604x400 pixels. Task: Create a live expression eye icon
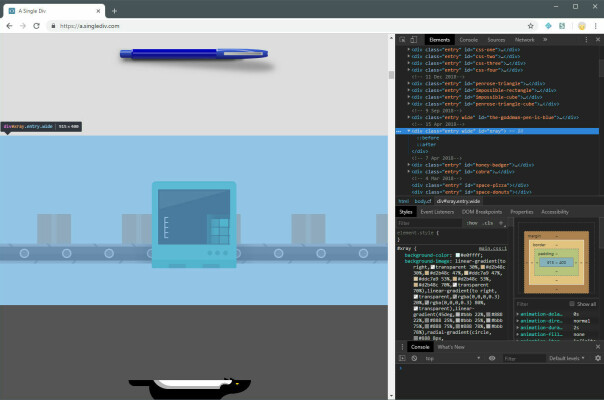[492, 358]
